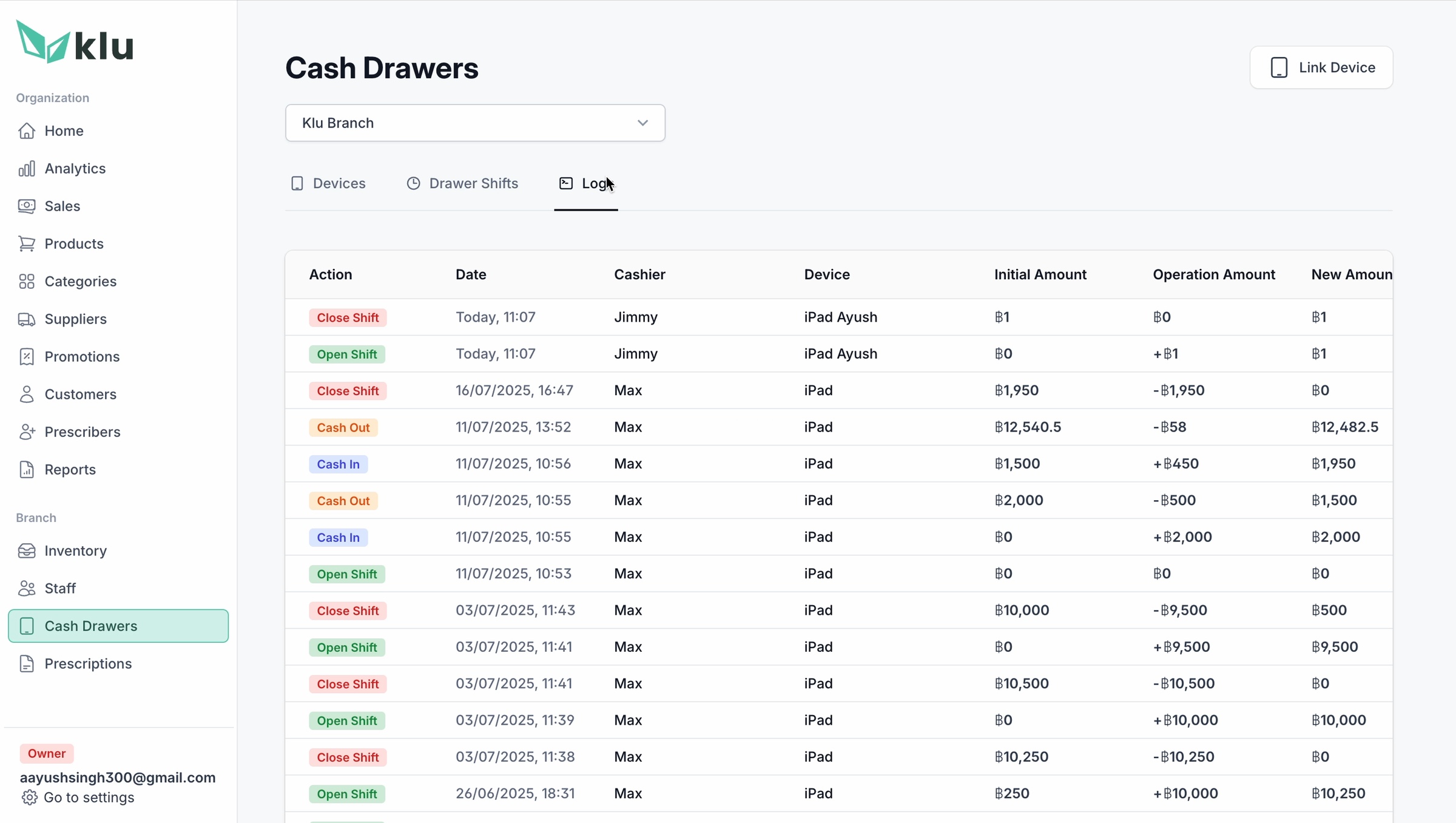Click the +฿450 operation amount
The height and width of the screenshot is (823, 1456).
coord(1176,464)
